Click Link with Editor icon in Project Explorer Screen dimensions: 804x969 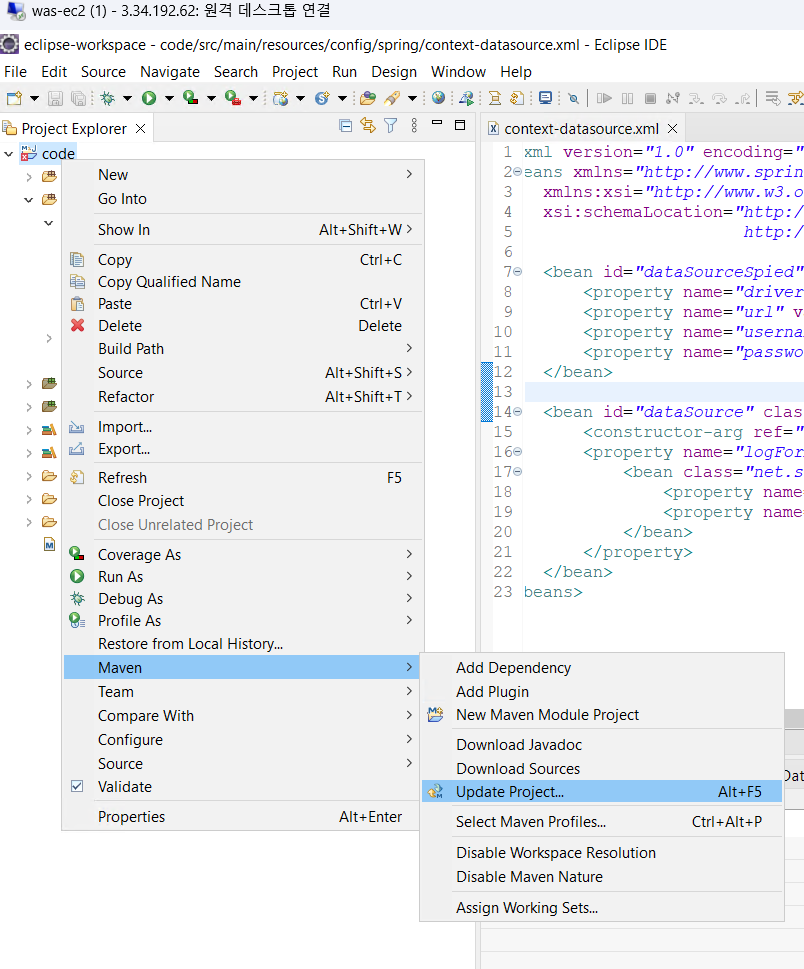pyautogui.click(x=368, y=126)
